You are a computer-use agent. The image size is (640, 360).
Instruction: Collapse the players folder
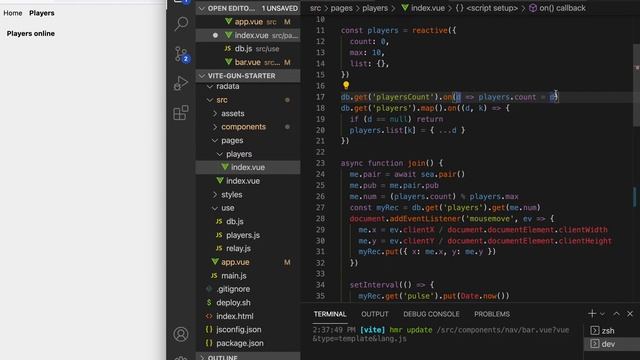248,154
